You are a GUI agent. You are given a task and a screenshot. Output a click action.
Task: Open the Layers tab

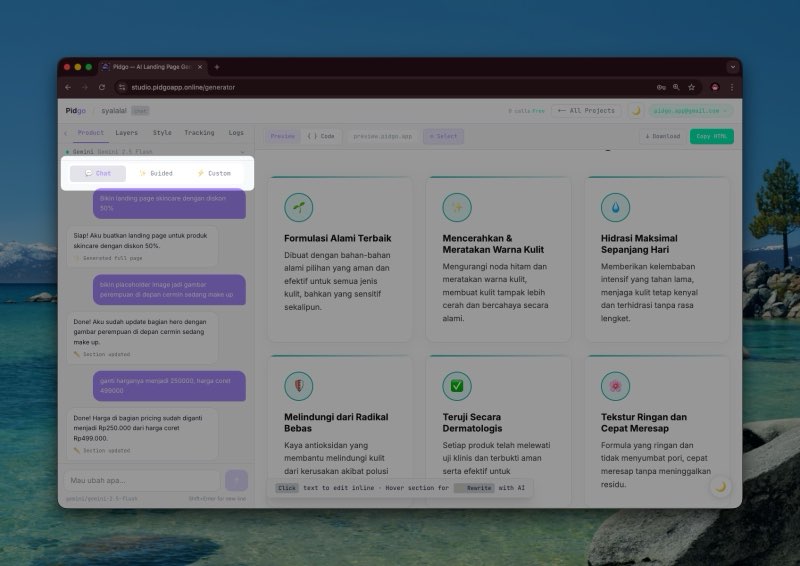pos(126,133)
